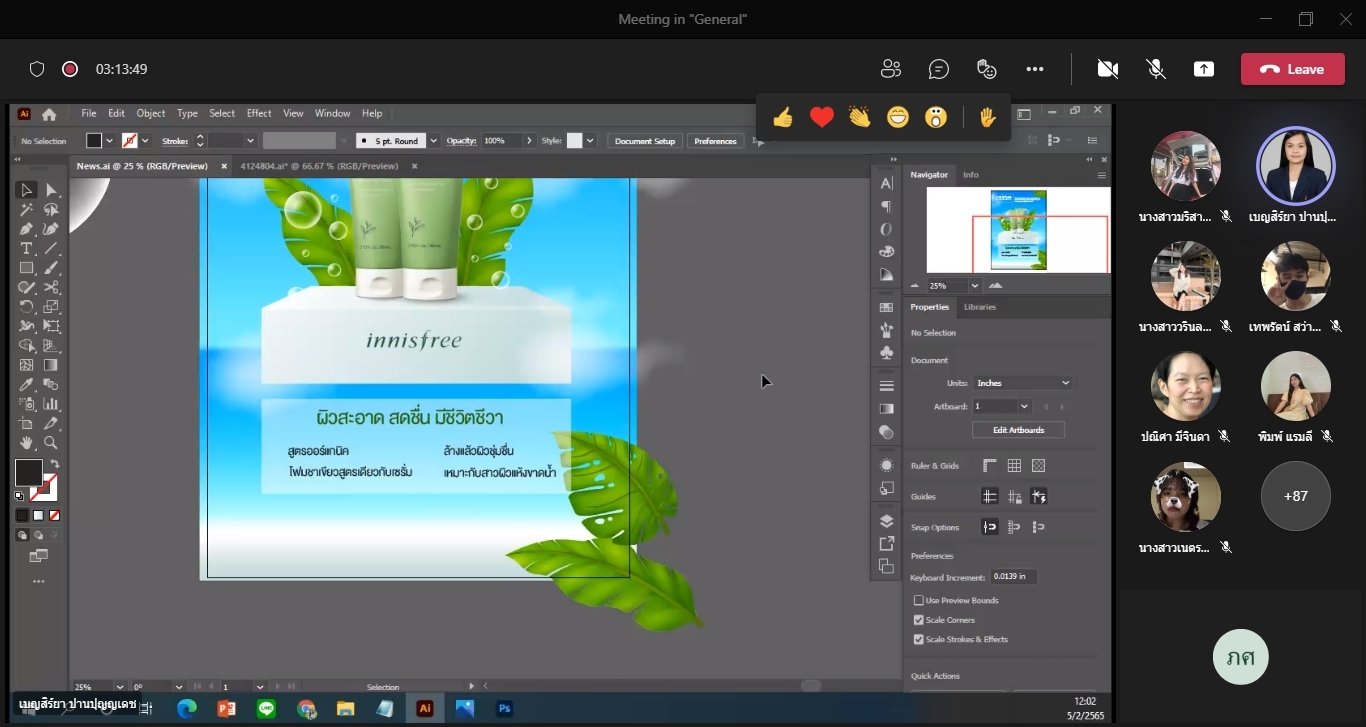The width and height of the screenshot is (1366, 727).
Task: Choose the Lasso tool
Action: coord(51,210)
